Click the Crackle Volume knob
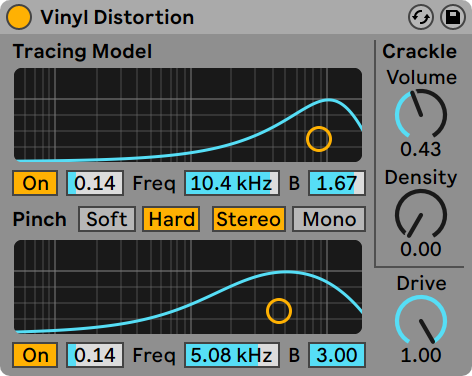Image resolution: width=472 pixels, height=376 pixels. coord(421,114)
